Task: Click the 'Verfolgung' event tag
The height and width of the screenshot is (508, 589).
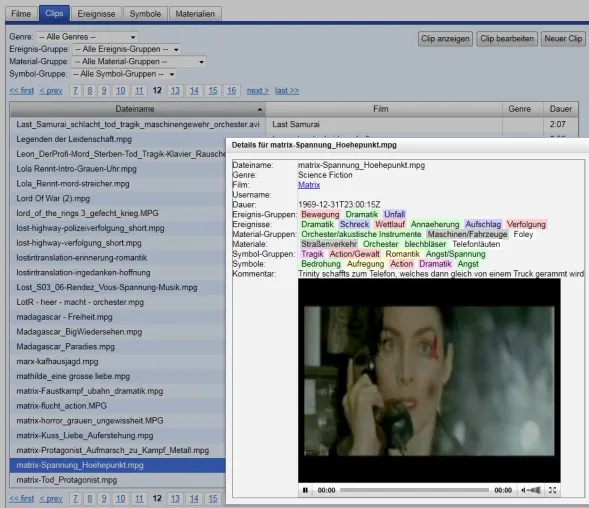Action: (526, 224)
